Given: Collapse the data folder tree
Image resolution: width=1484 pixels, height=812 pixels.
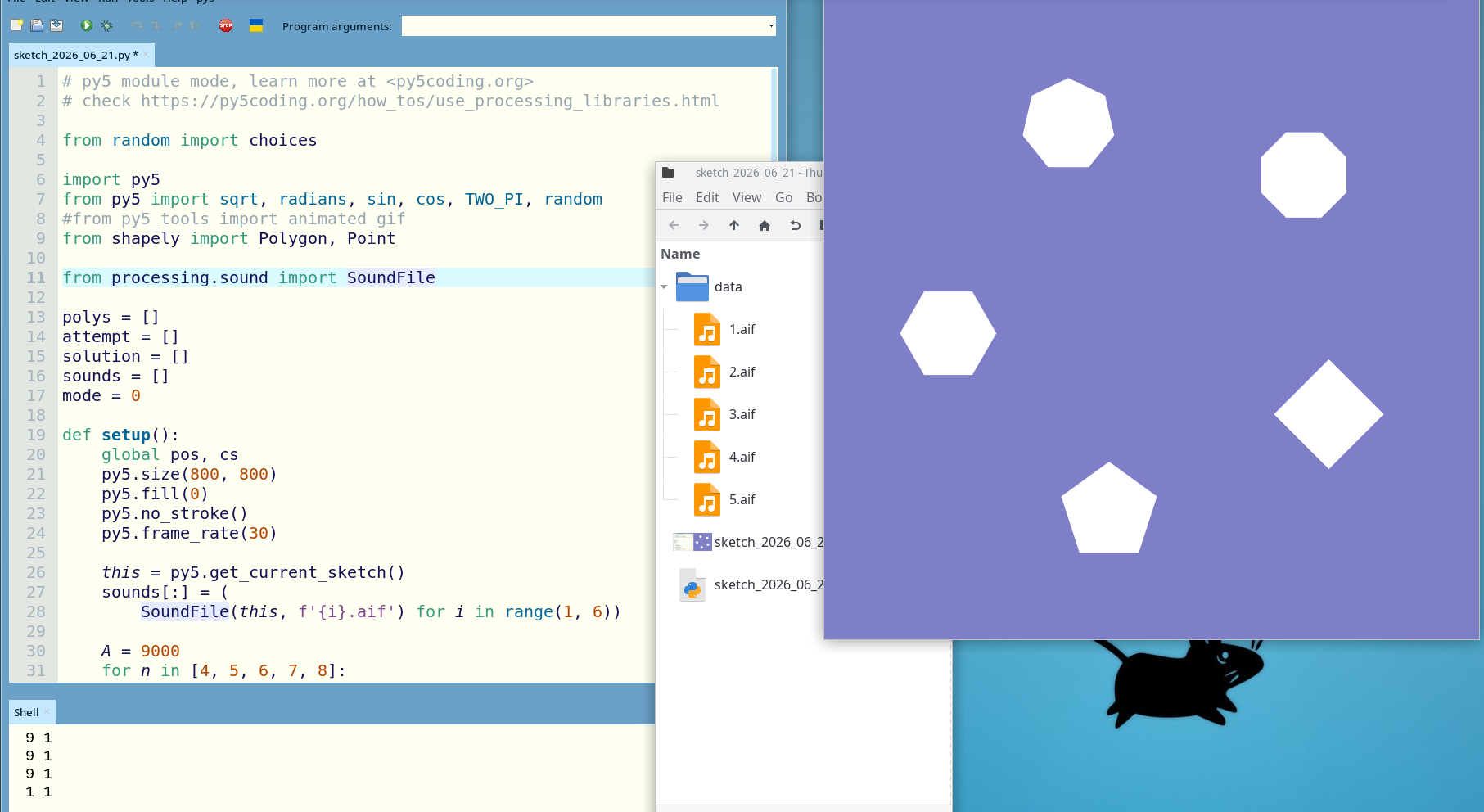Looking at the screenshot, I should pos(664,286).
